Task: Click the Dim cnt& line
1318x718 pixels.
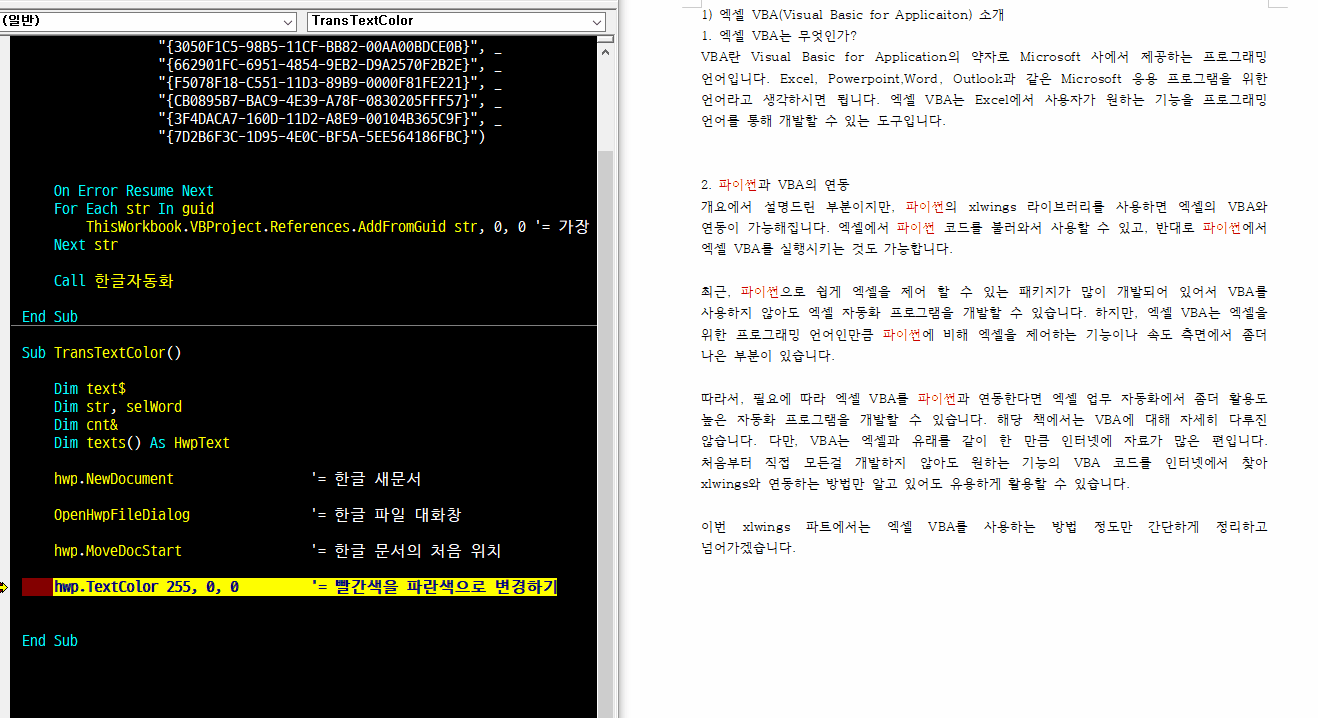Action: coord(86,425)
